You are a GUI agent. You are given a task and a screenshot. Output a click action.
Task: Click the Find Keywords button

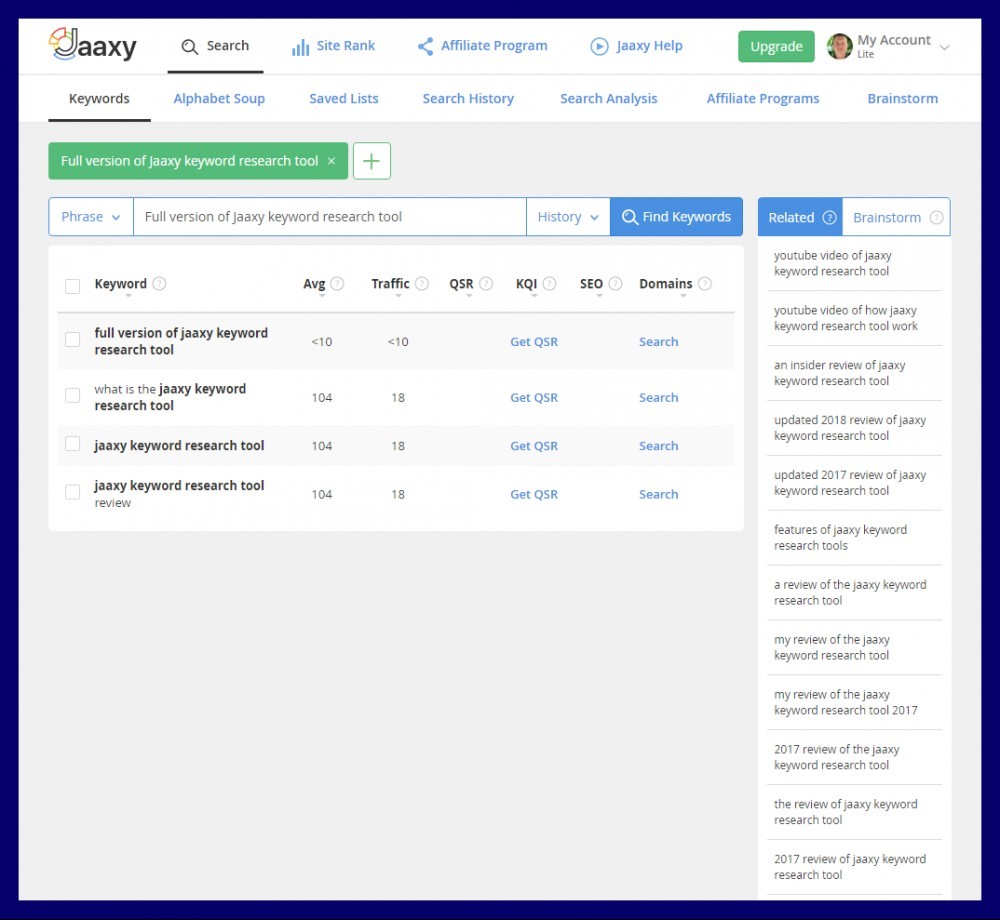point(676,217)
